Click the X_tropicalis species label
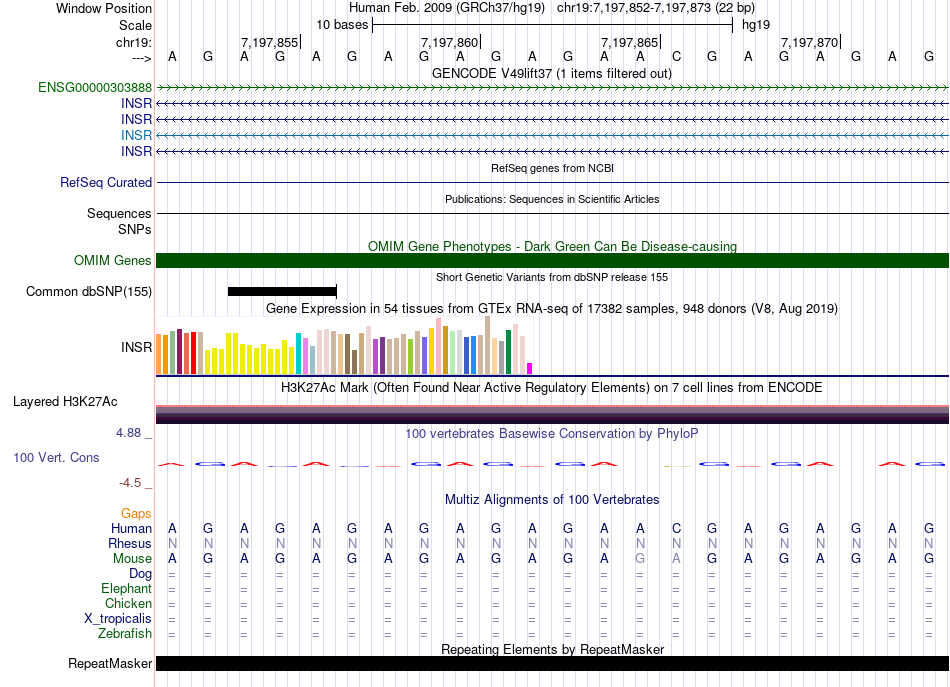The width and height of the screenshot is (950, 687). [x=118, y=618]
